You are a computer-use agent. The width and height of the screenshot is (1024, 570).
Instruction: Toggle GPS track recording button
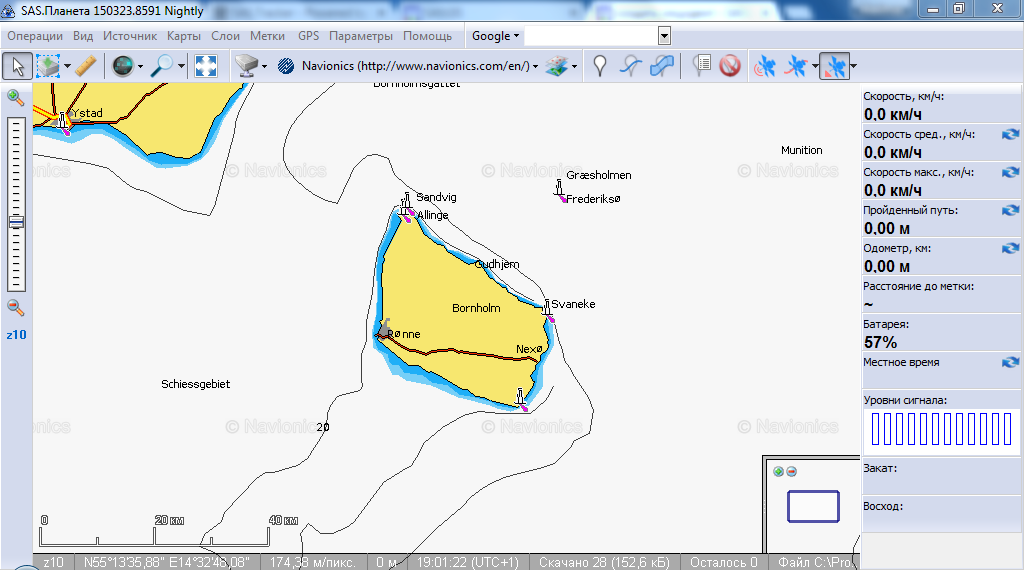797,66
